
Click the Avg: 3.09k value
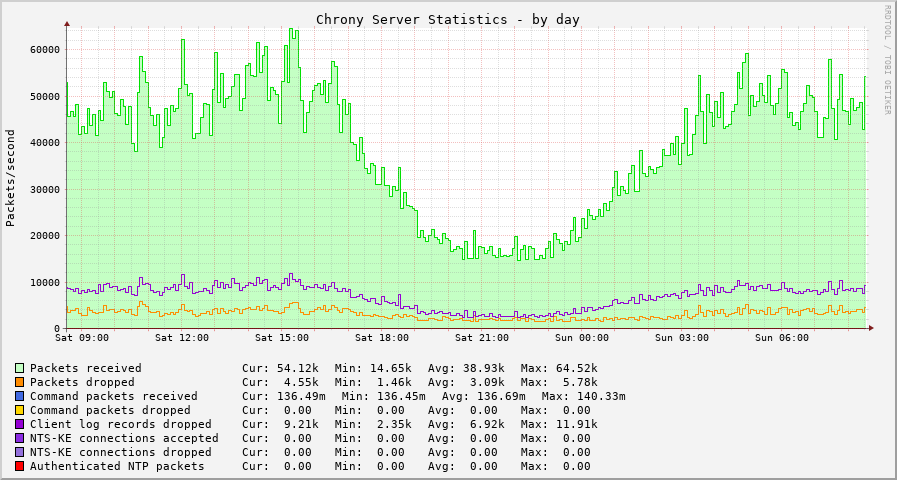point(466,382)
